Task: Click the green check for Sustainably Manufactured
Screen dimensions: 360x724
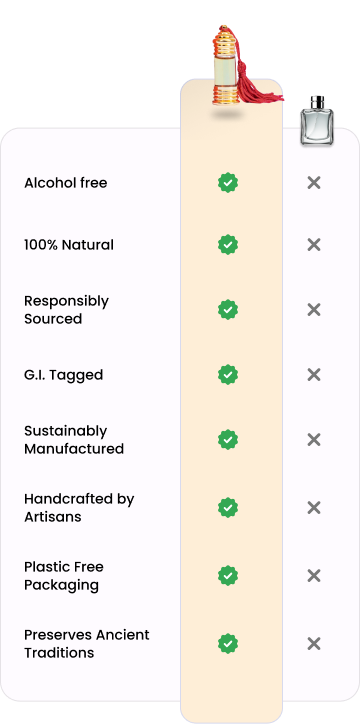Action: pos(228,440)
